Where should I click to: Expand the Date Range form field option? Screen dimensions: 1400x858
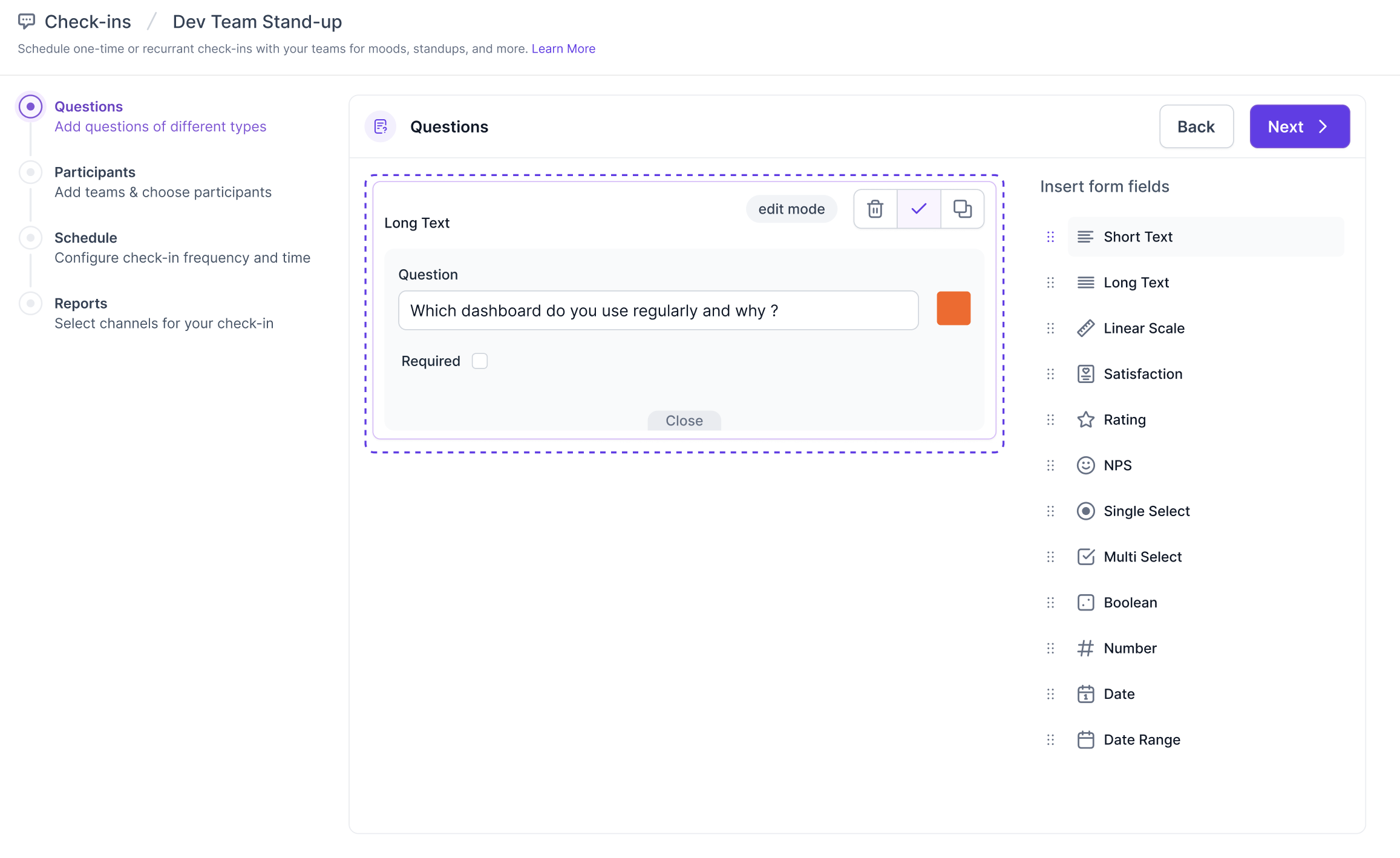tap(1142, 739)
